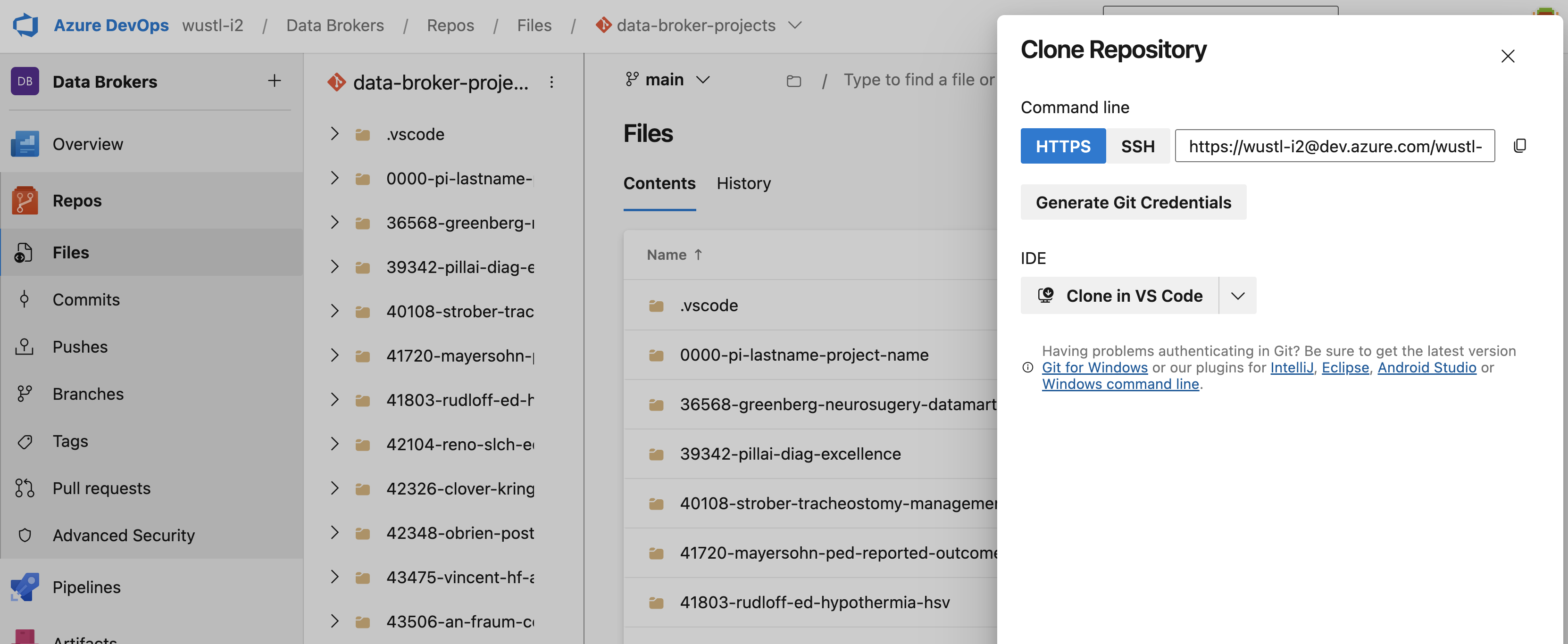
Task: Expand the .vscode folder in tree
Action: click(334, 133)
